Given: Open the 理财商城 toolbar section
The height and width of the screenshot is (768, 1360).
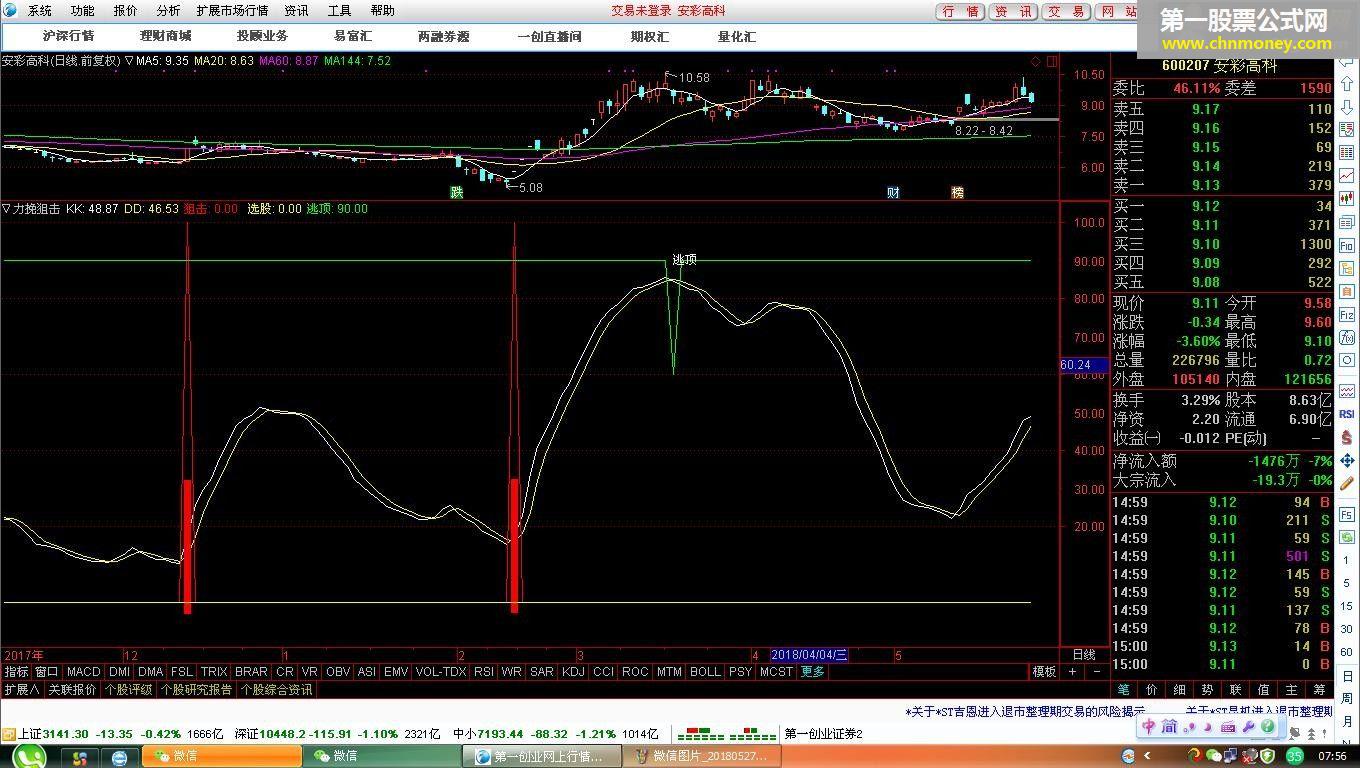Looking at the screenshot, I should pyautogui.click(x=165, y=36).
